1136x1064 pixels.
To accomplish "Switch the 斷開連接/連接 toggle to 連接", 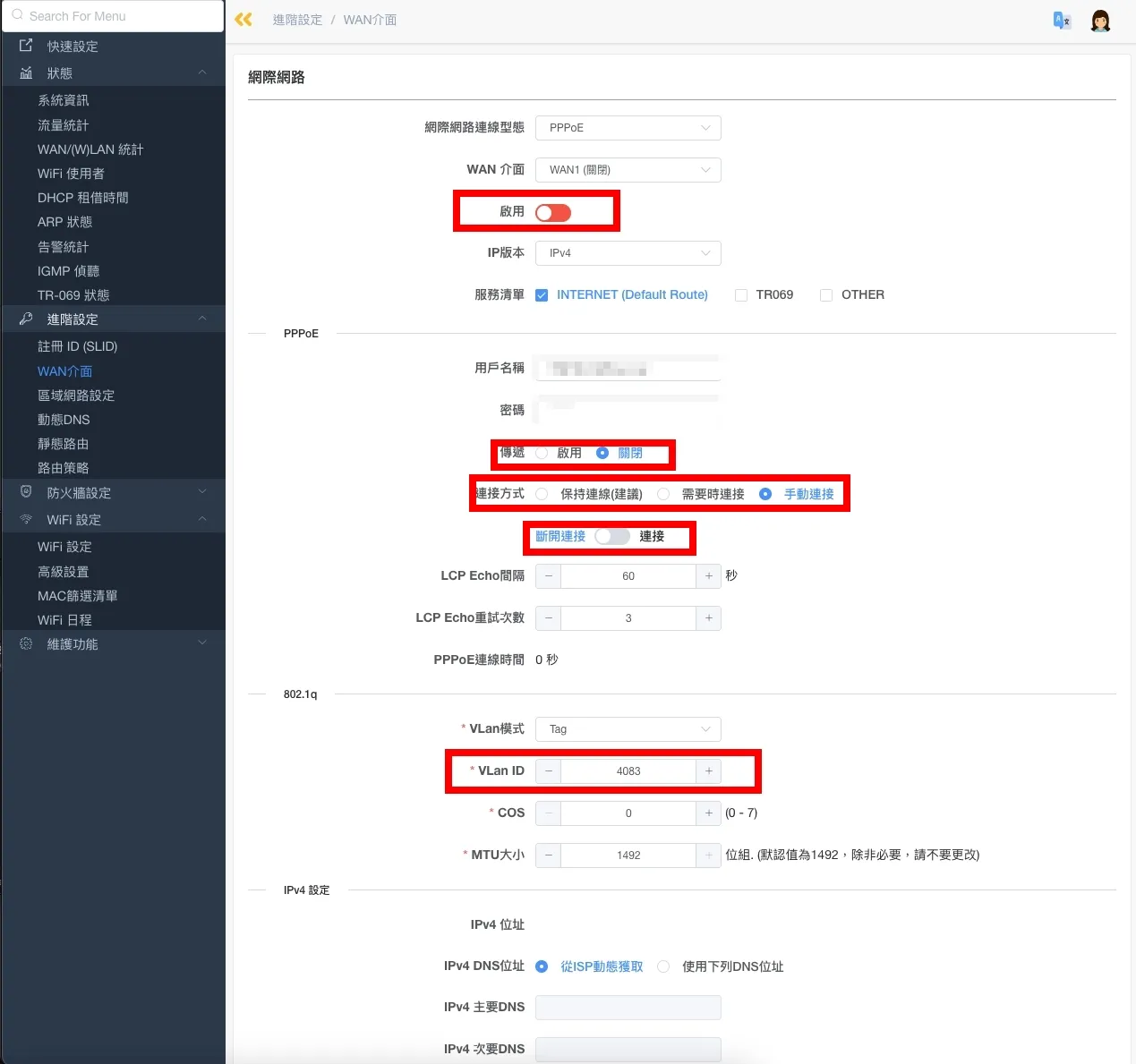I will point(612,536).
